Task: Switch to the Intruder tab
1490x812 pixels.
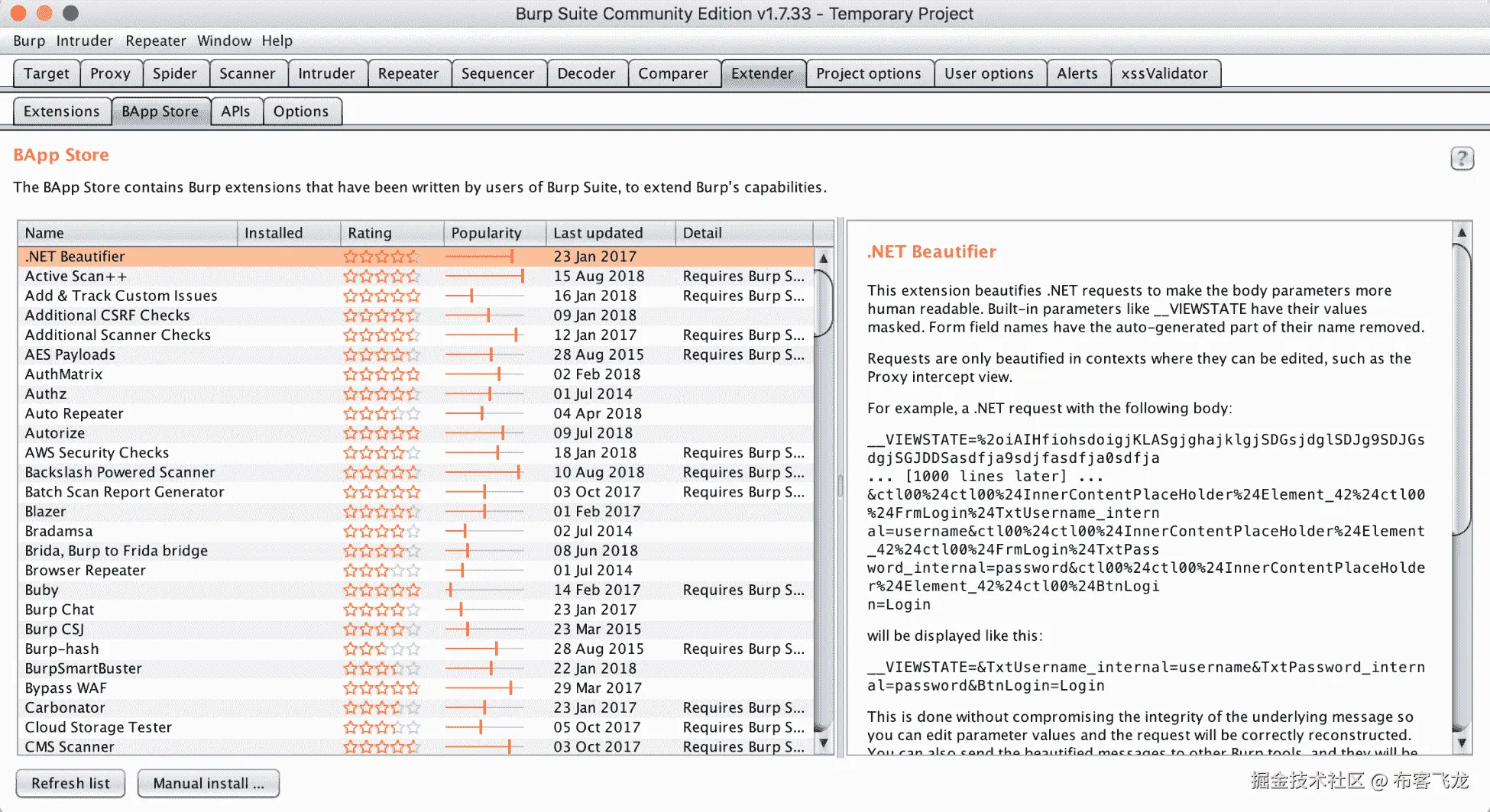Action: [327, 73]
